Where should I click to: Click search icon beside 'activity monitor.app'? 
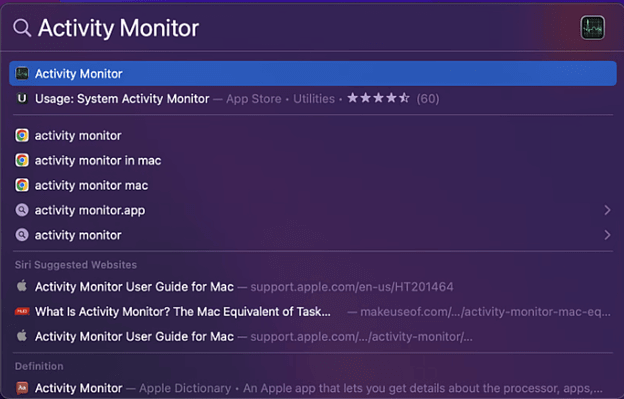[x=22, y=210]
